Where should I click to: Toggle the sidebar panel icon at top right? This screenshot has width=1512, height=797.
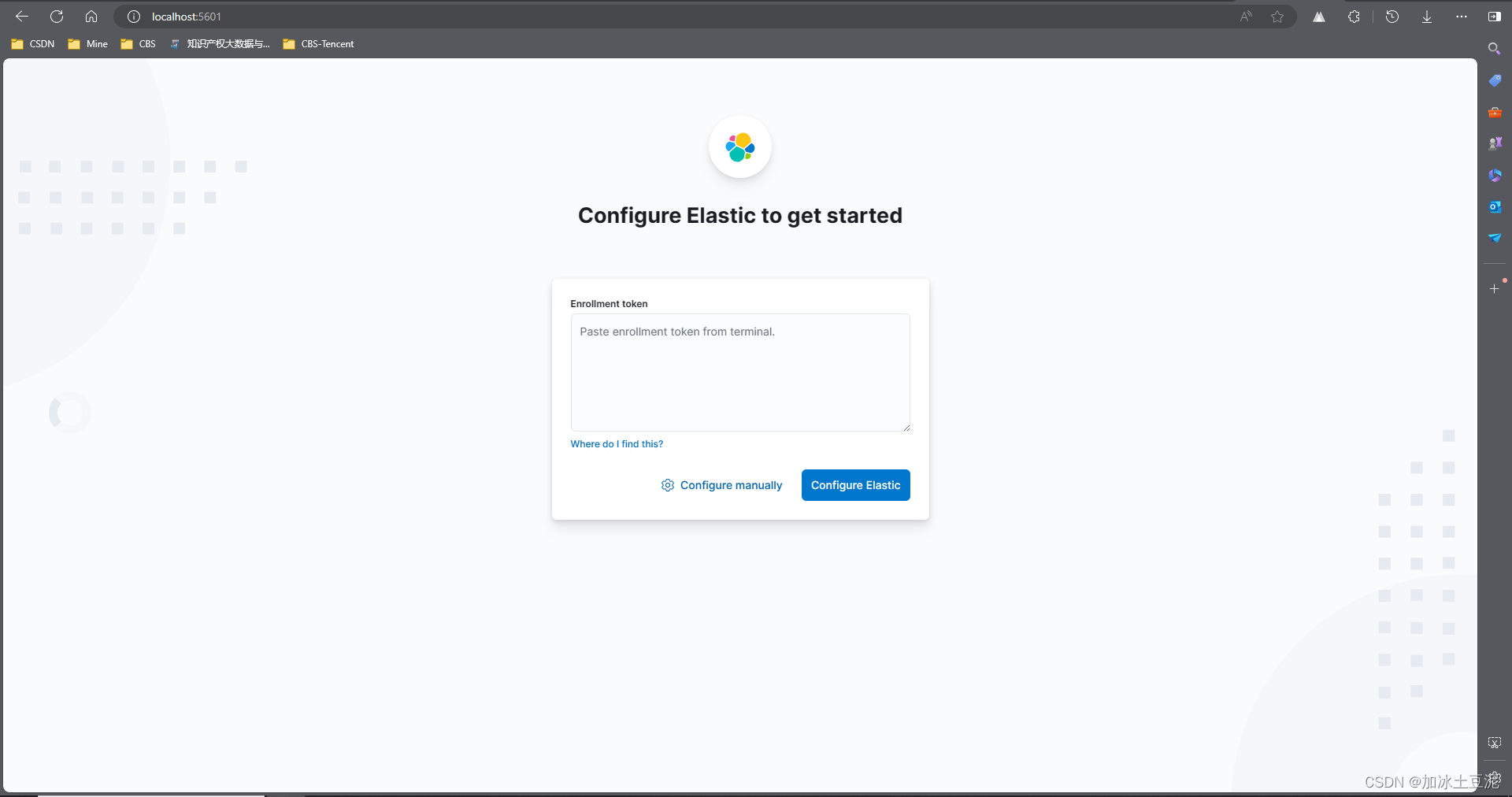pos(1494,17)
